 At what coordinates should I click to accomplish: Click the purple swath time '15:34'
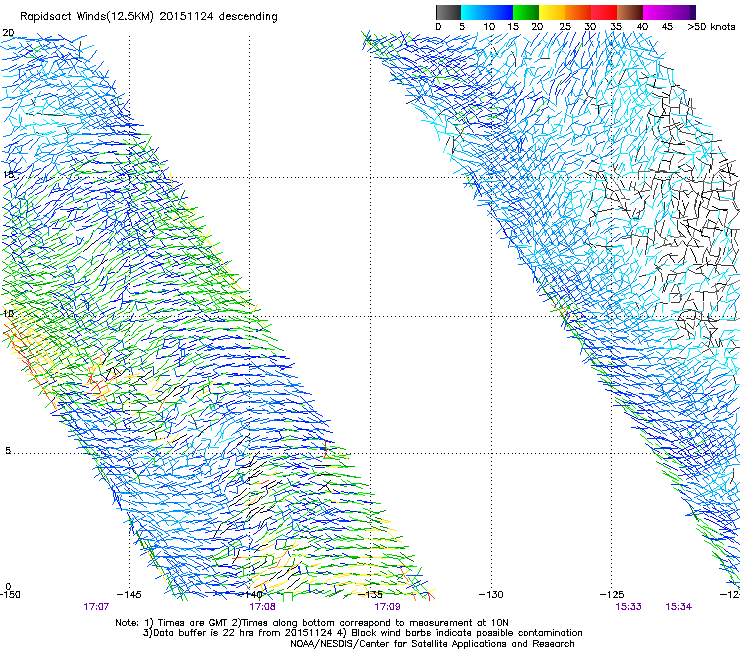tap(679, 607)
